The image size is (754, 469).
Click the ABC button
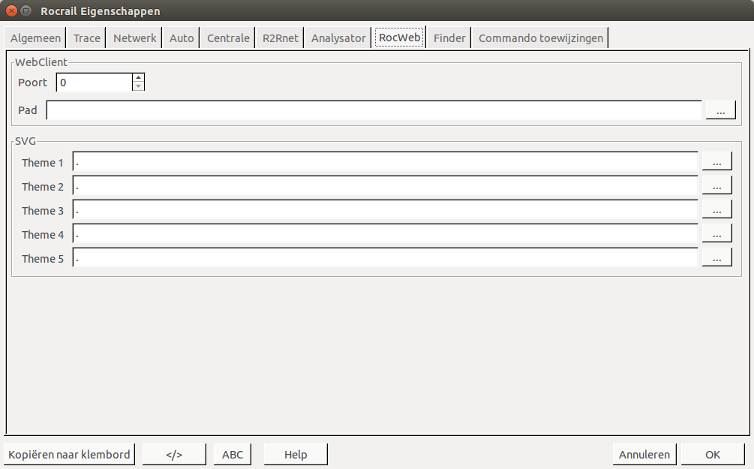[x=232, y=454]
